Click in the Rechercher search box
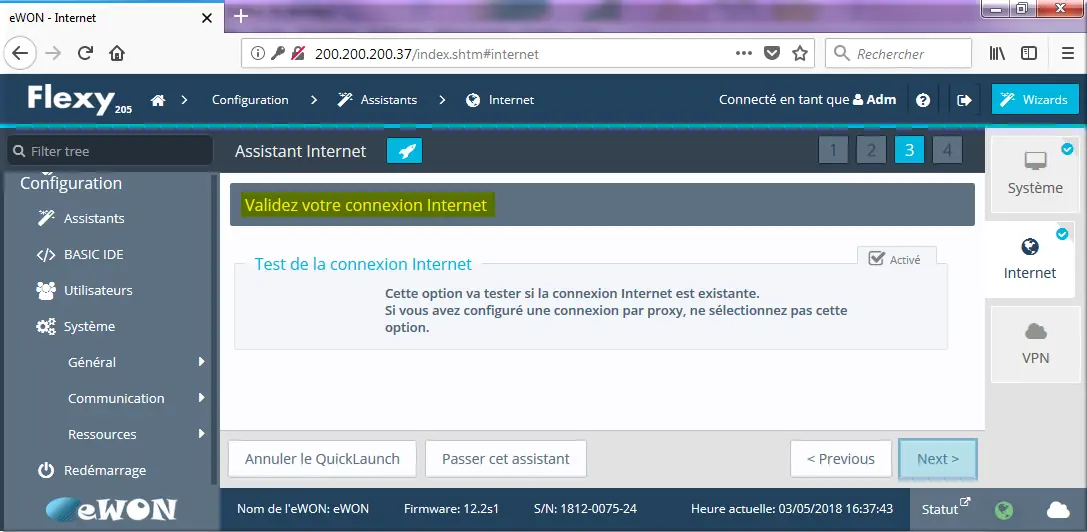The image size is (1087, 532). [898, 53]
